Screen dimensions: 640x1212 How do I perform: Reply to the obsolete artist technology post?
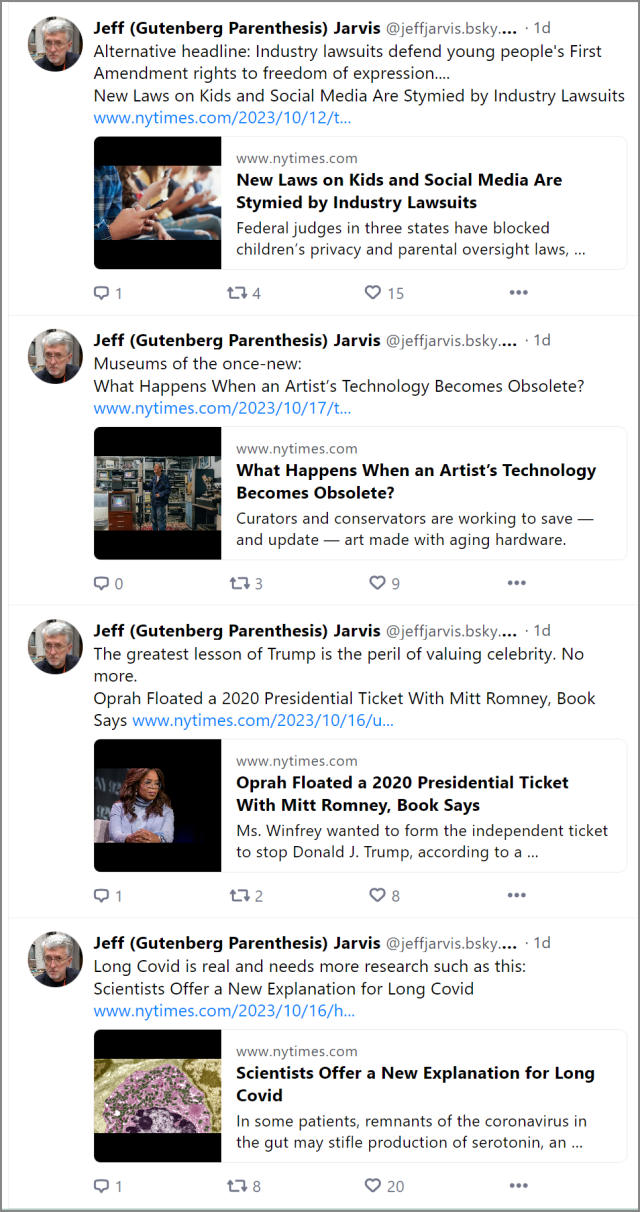coord(102,583)
